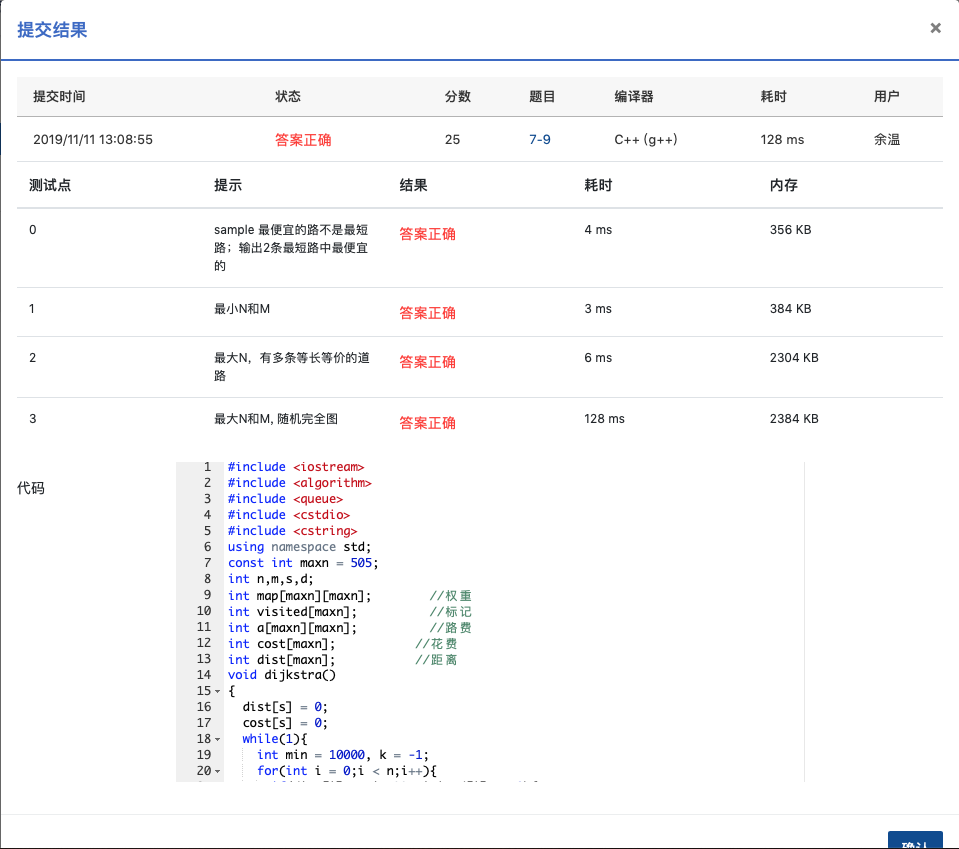Click the 题目 column header
The height and width of the screenshot is (849, 959).
pos(542,96)
